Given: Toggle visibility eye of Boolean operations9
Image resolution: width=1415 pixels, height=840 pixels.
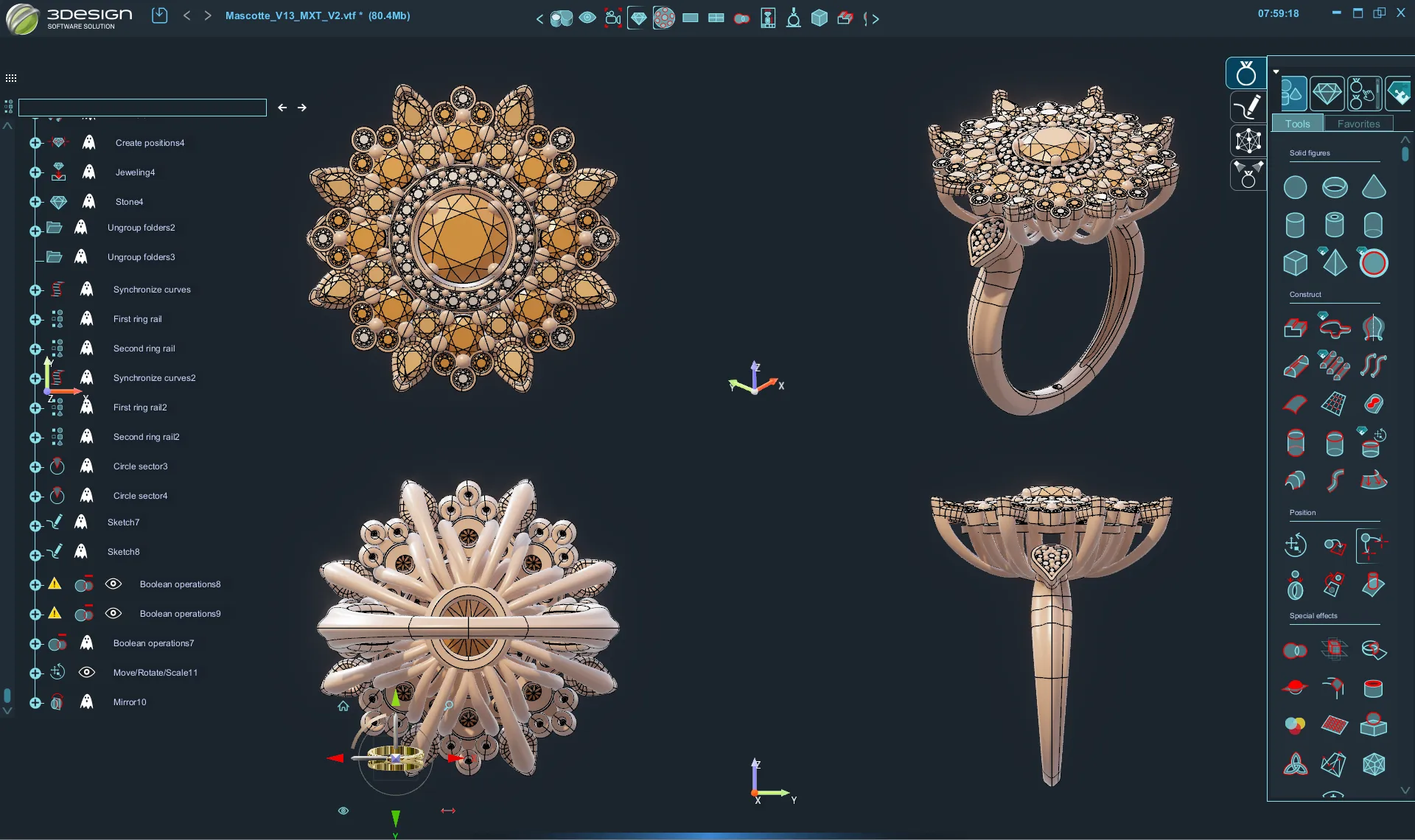Looking at the screenshot, I should [x=113, y=613].
